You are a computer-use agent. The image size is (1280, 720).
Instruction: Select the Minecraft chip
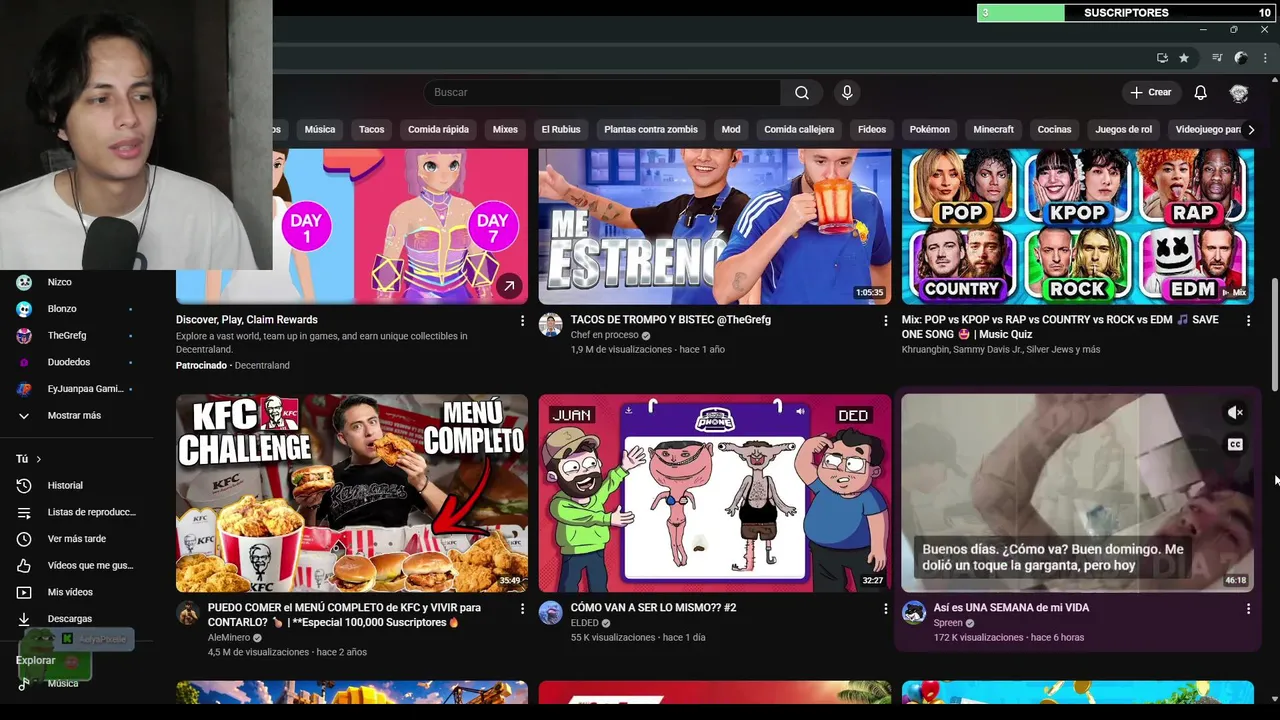pos(994,130)
